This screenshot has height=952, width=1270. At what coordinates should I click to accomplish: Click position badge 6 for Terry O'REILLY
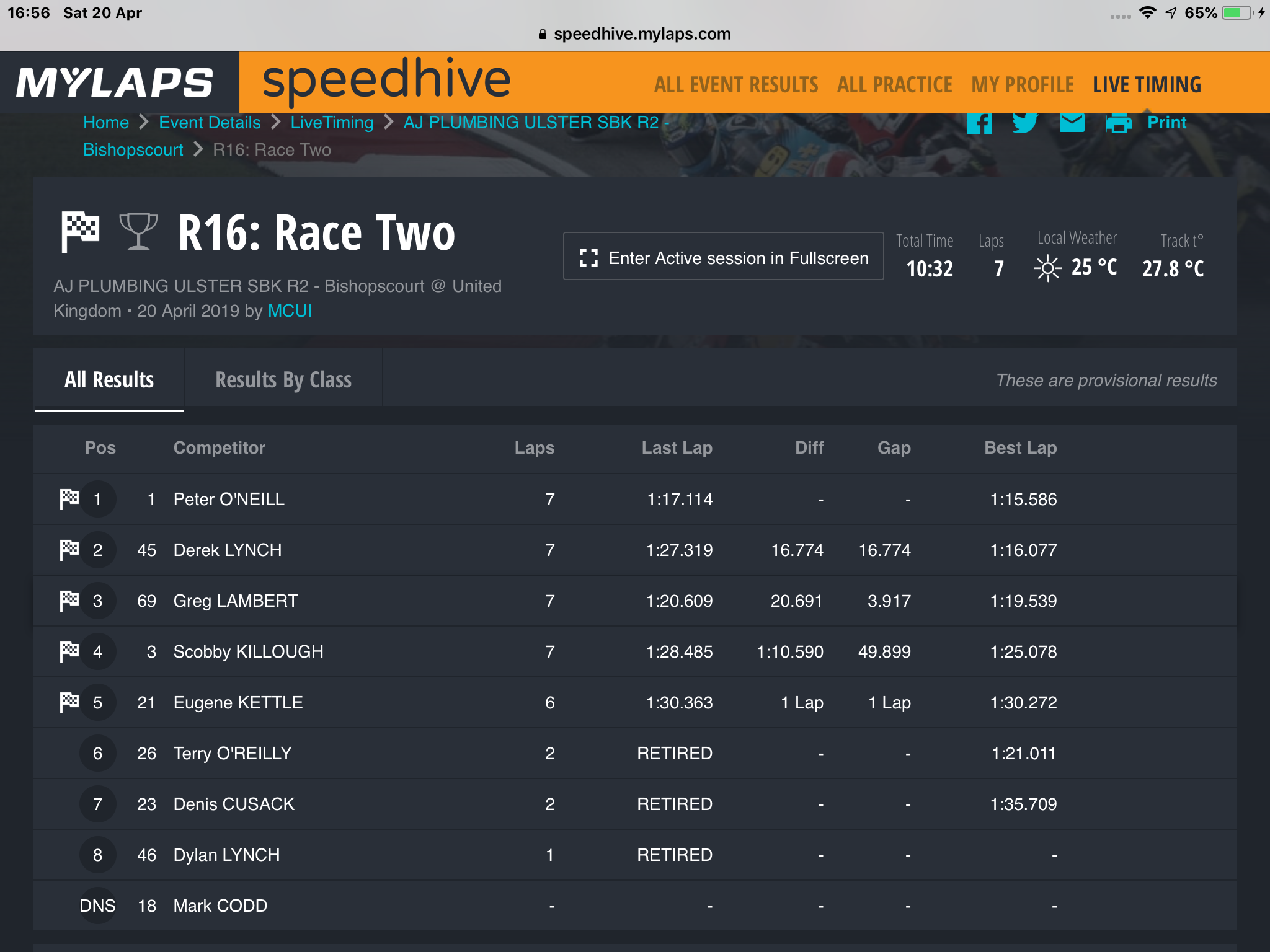pyautogui.click(x=98, y=753)
